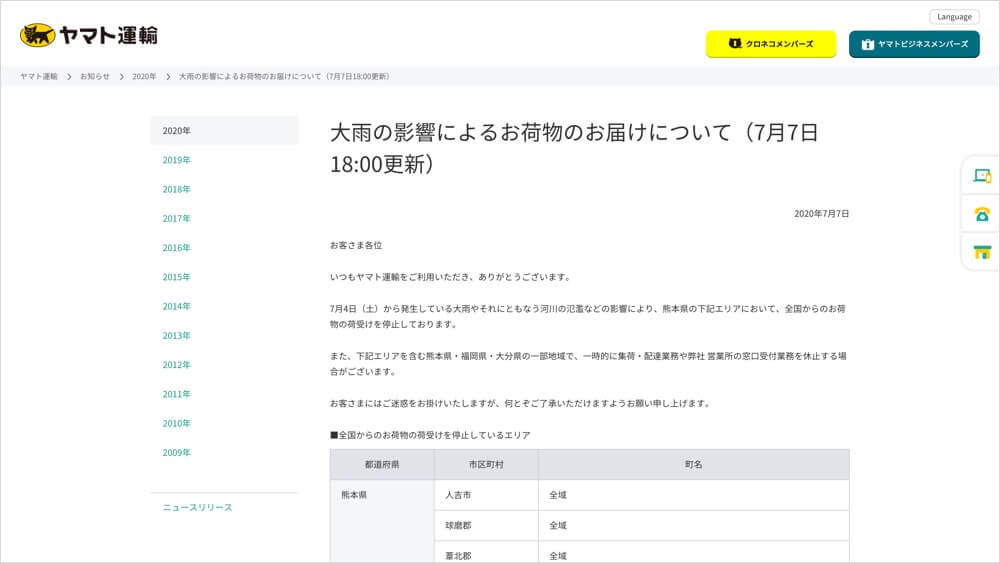
Task: Click the cat icon on the yellow Kuroneko Members button
Action: pos(735,44)
